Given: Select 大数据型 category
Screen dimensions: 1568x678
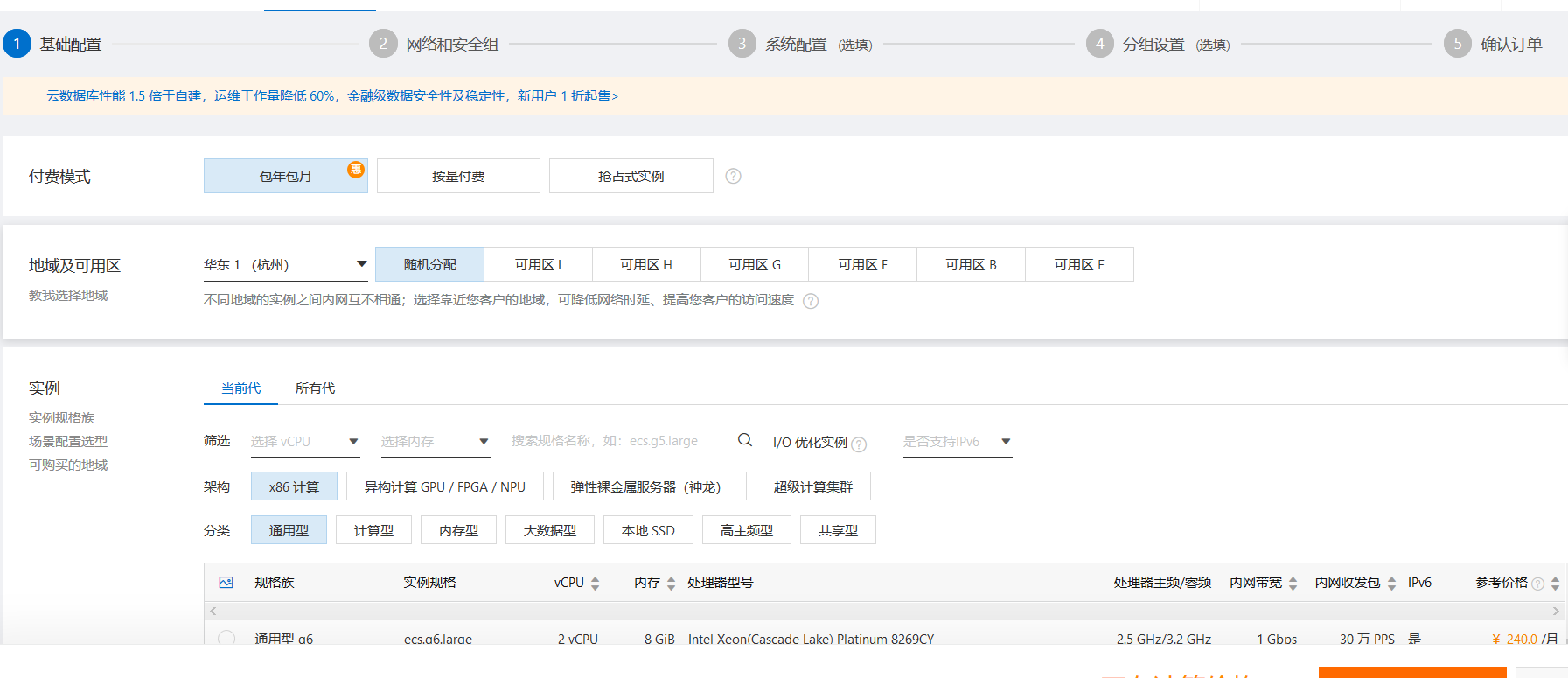Looking at the screenshot, I should [550, 530].
